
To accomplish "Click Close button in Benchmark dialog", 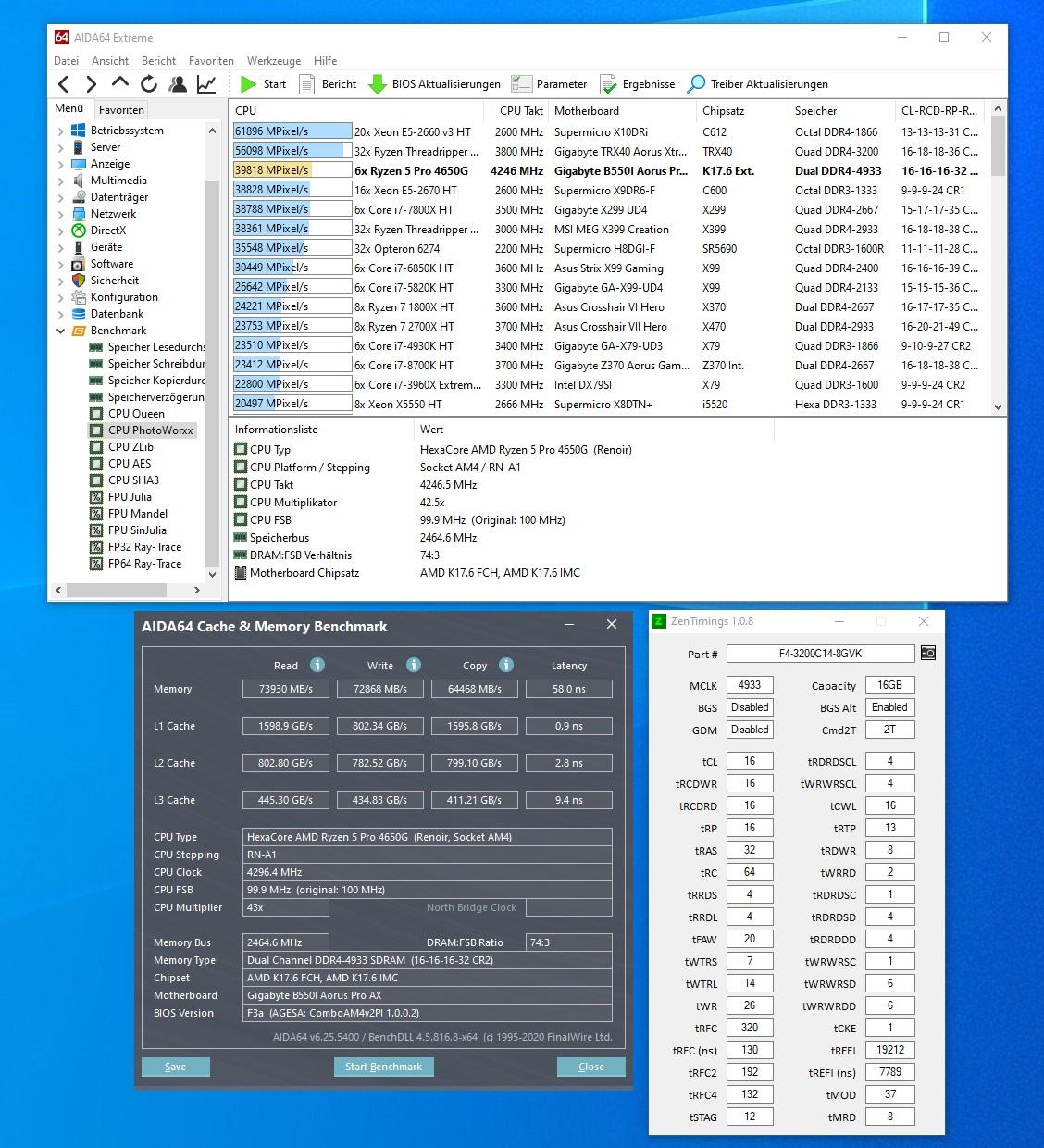I will pyautogui.click(x=591, y=1067).
